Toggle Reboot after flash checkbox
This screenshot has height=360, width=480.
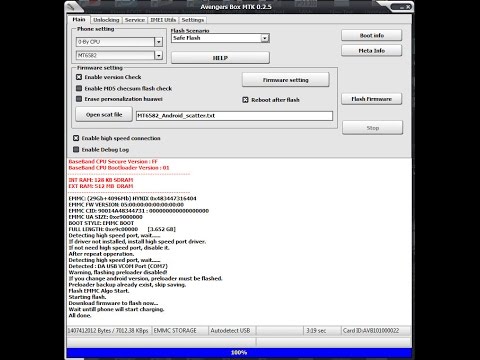click(245, 100)
